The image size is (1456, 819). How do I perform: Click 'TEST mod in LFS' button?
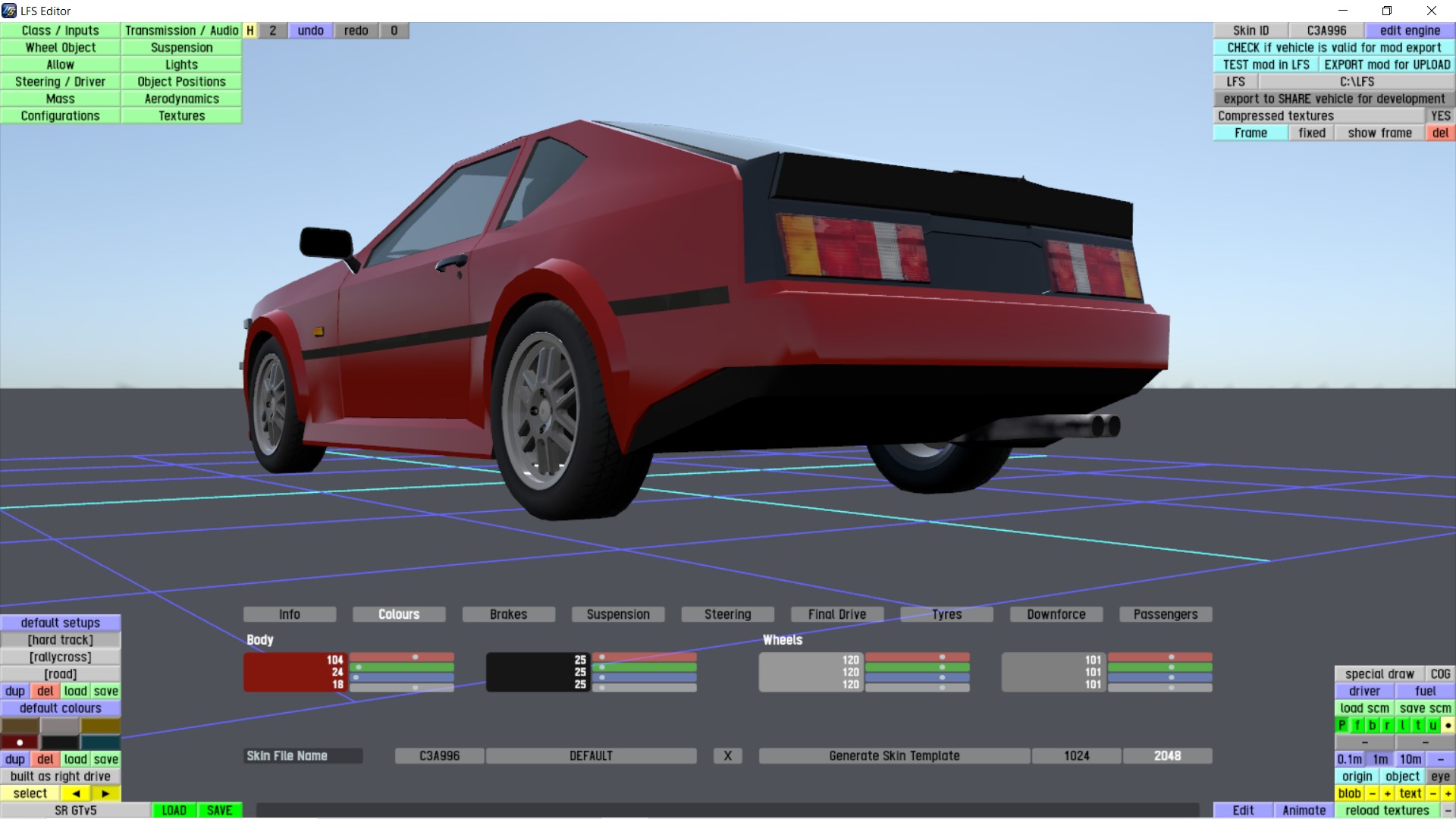tap(1266, 64)
